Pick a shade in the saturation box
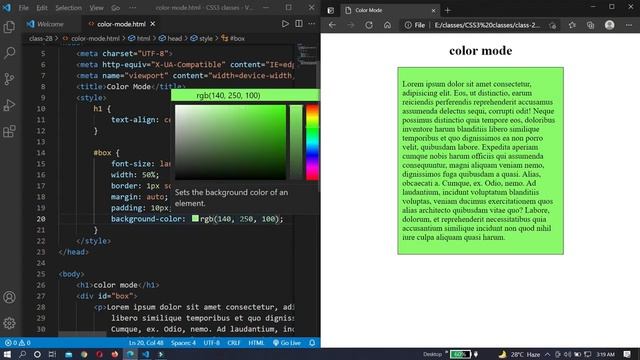The height and width of the screenshot is (360, 640). click(230, 142)
